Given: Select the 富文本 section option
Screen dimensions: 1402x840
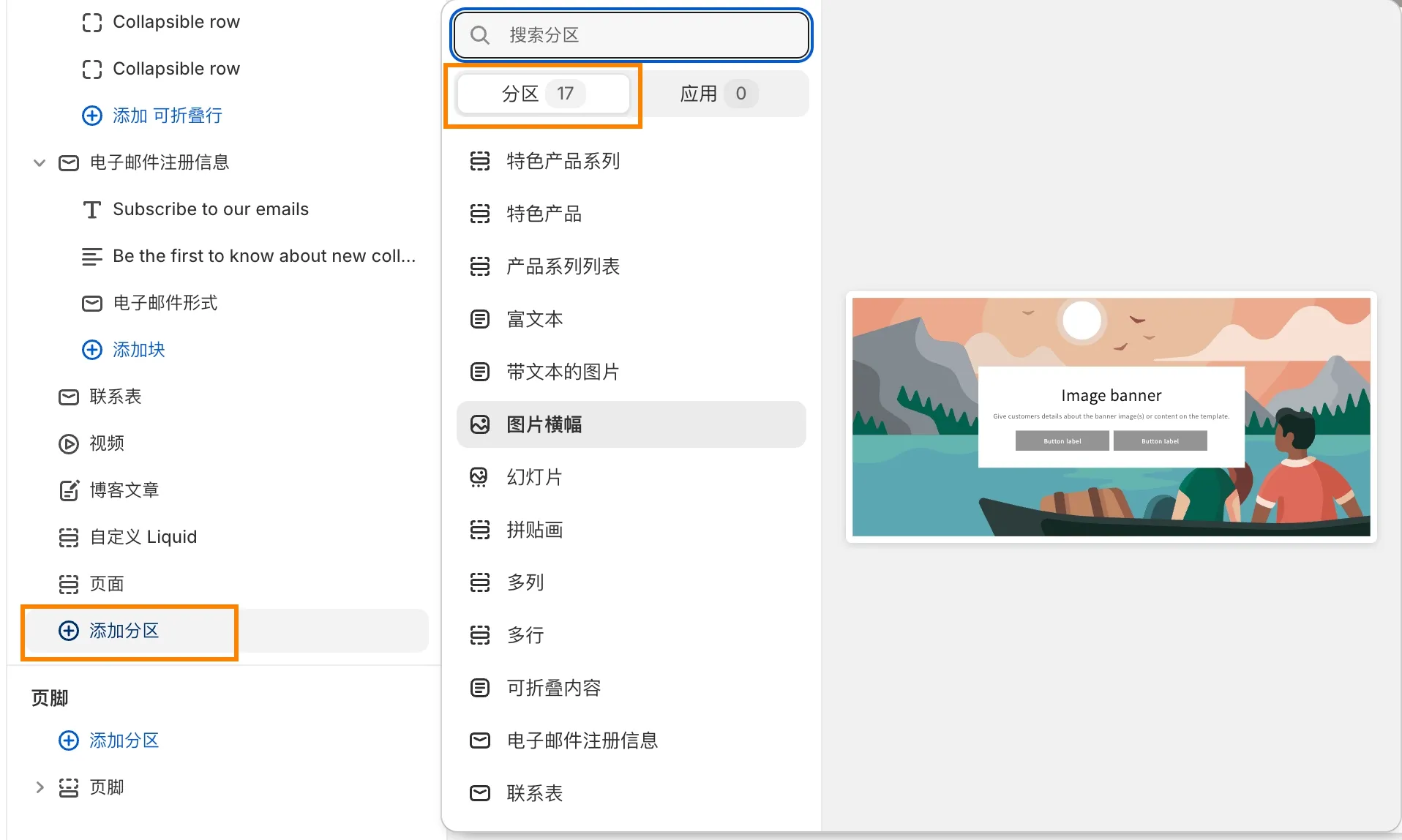Looking at the screenshot, I should click(x=535, y=319).
